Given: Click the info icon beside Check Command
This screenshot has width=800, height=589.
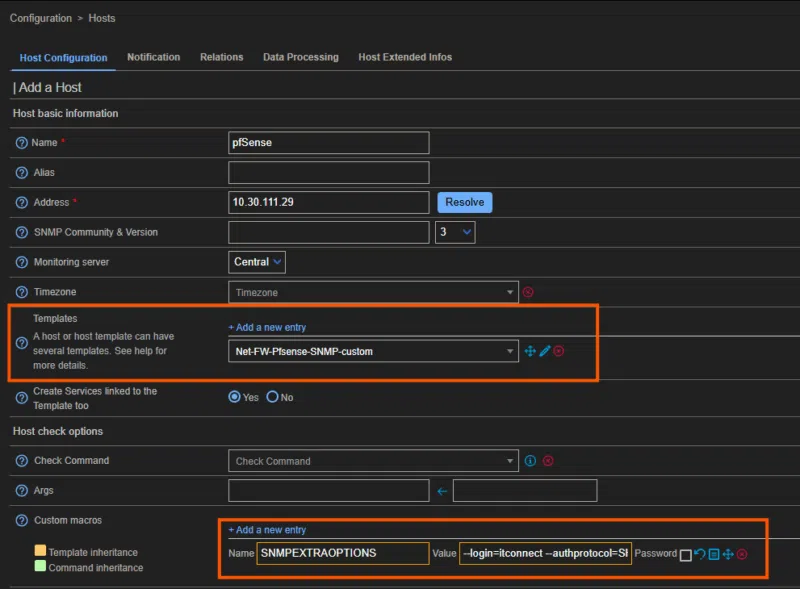Looking at the screenshot, I should pyautogui.click(x=531, y=461).
